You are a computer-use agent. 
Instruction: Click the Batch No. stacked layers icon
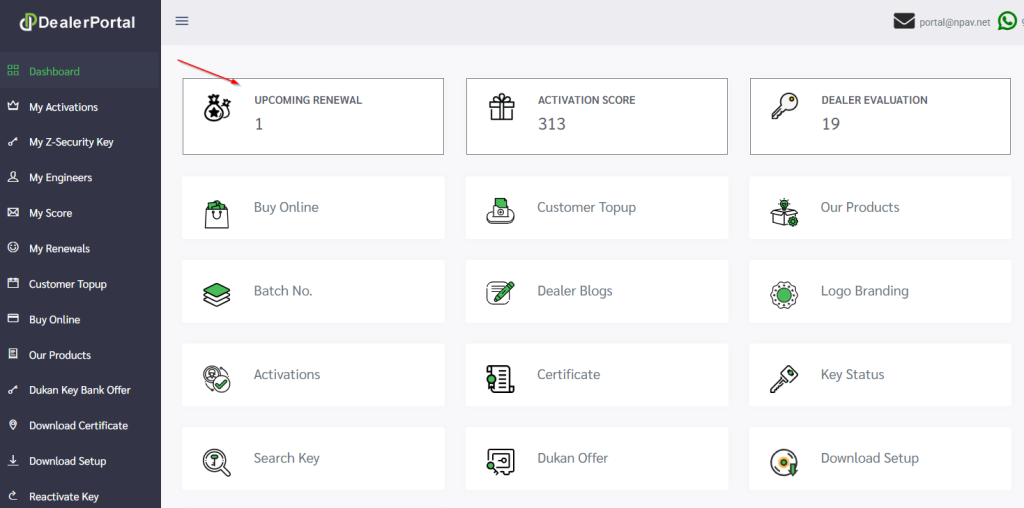(x=217, y=292)
